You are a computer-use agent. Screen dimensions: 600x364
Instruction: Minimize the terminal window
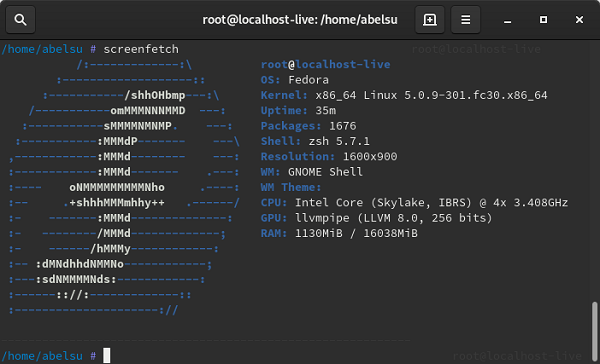coord(507,20)
